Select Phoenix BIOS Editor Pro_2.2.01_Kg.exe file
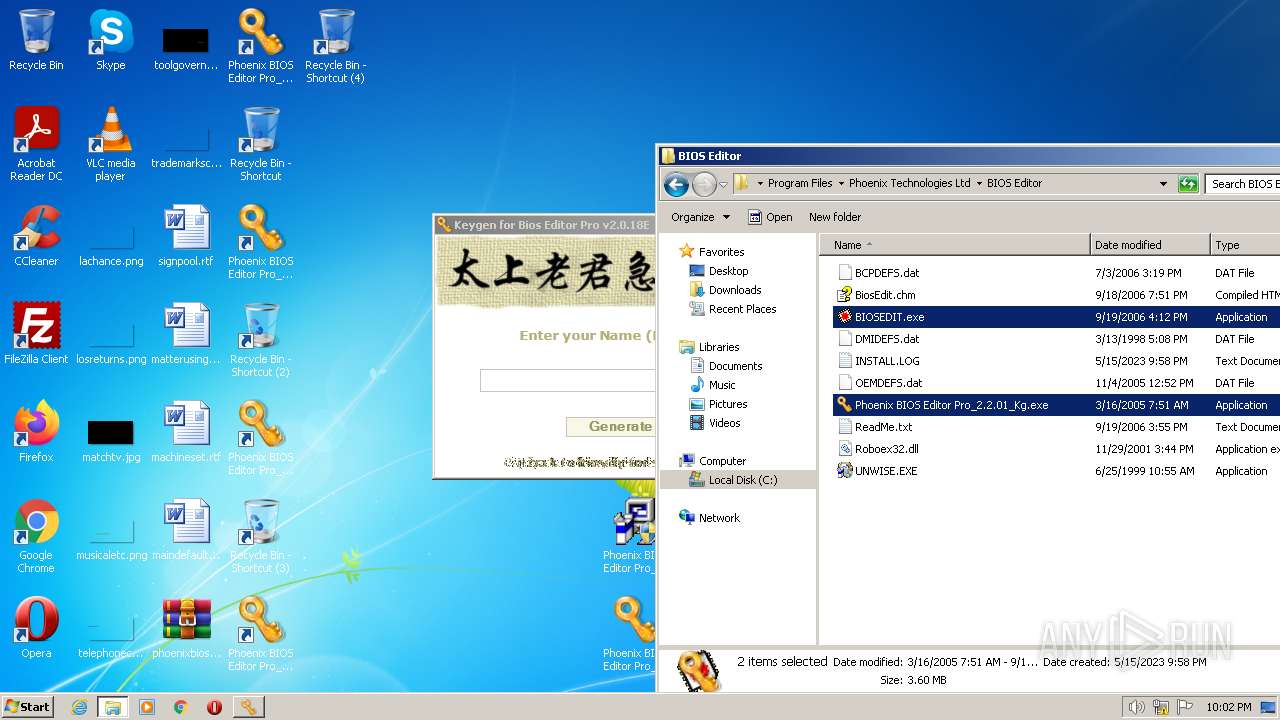Screen dimensions: 1280x720 point(951,405)
